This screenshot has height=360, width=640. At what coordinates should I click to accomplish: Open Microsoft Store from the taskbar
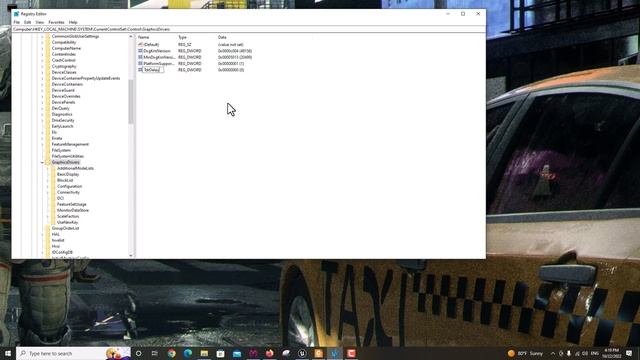(220, 353)
